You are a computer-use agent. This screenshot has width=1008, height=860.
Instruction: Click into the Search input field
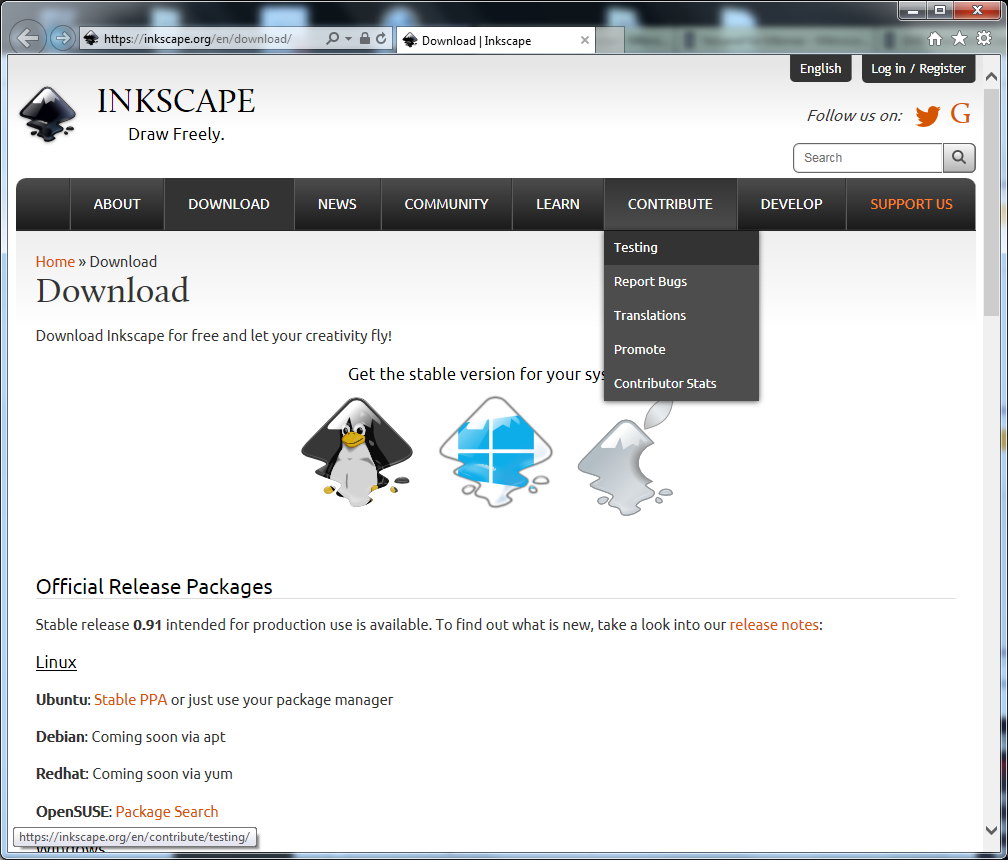868,158
